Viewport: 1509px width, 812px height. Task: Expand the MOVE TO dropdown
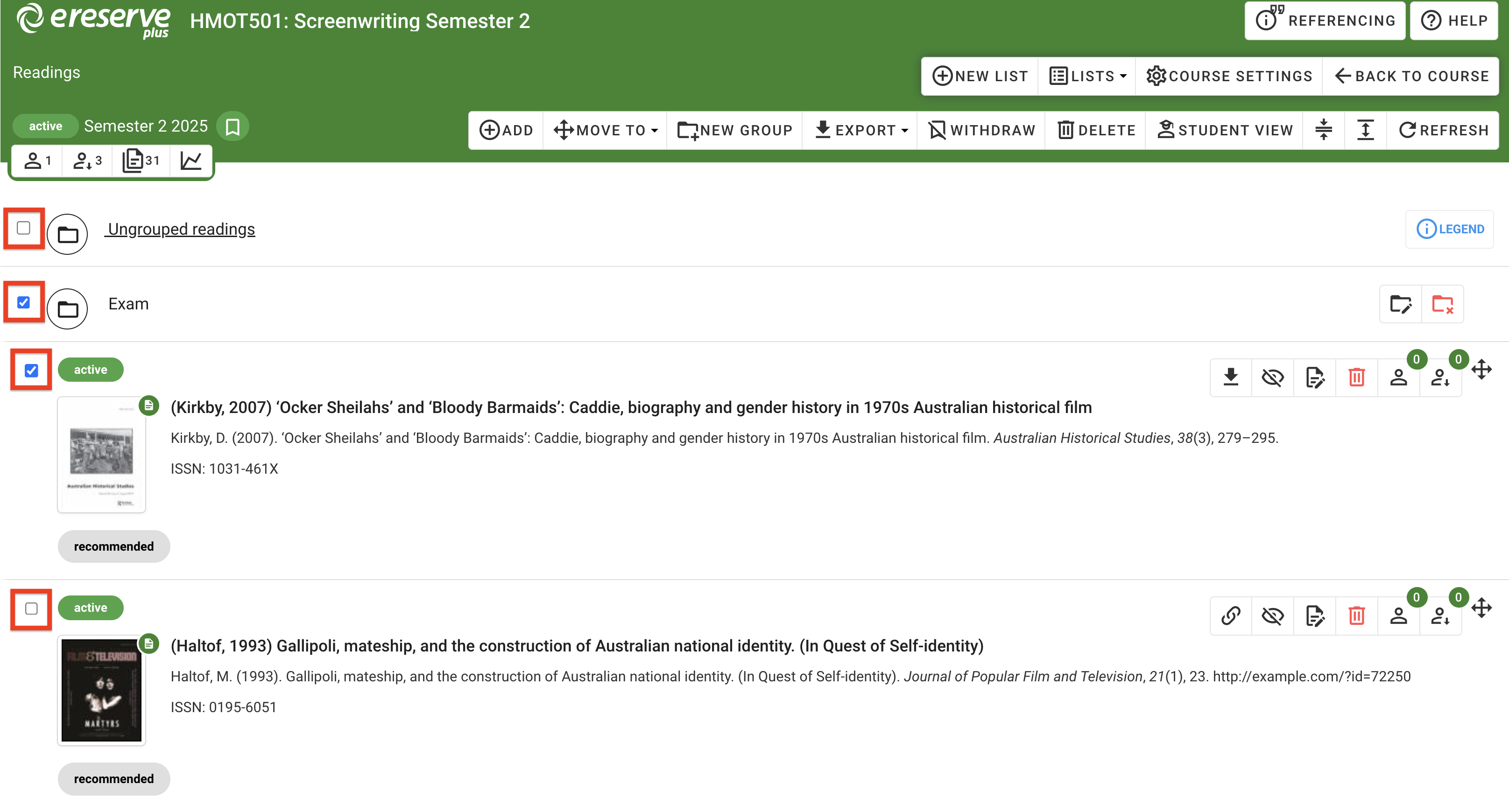click(605, 130)
